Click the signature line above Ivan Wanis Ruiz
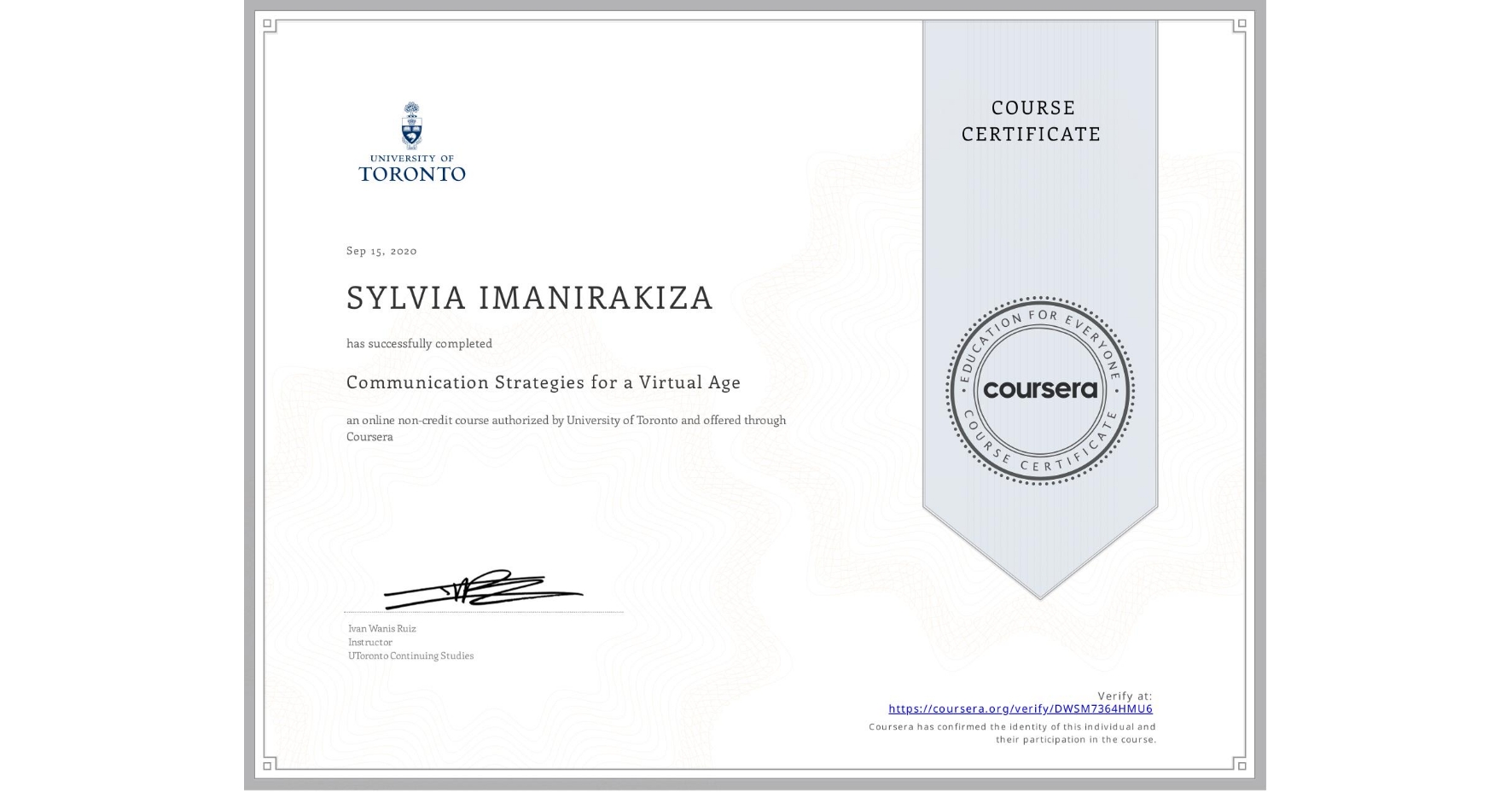This screenshot has width=1512, height=792. (x=483, y=609)
